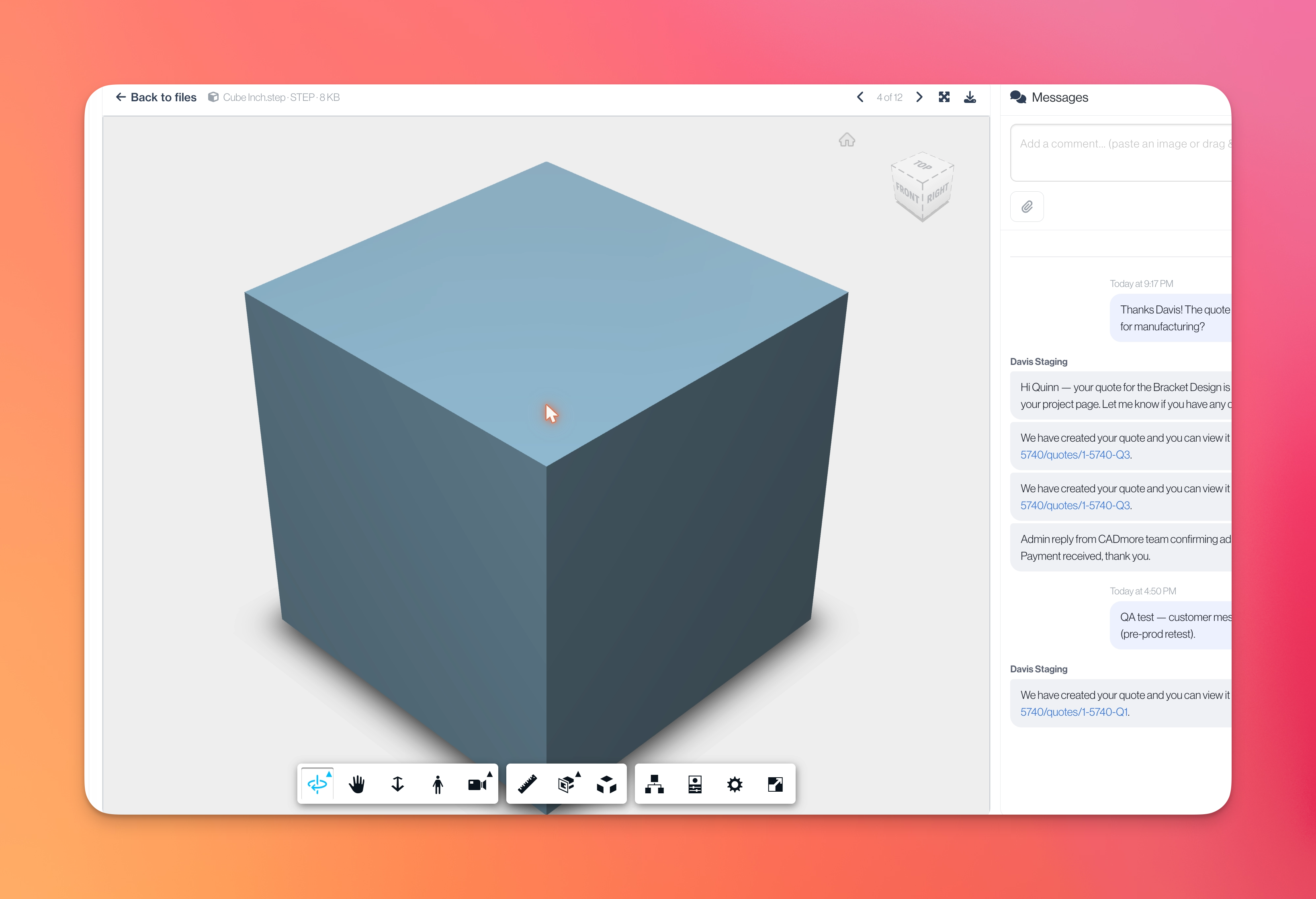Click the 'Hi Quinn — your quote' message
1316x899 pixels.
tap(1121, 395)
